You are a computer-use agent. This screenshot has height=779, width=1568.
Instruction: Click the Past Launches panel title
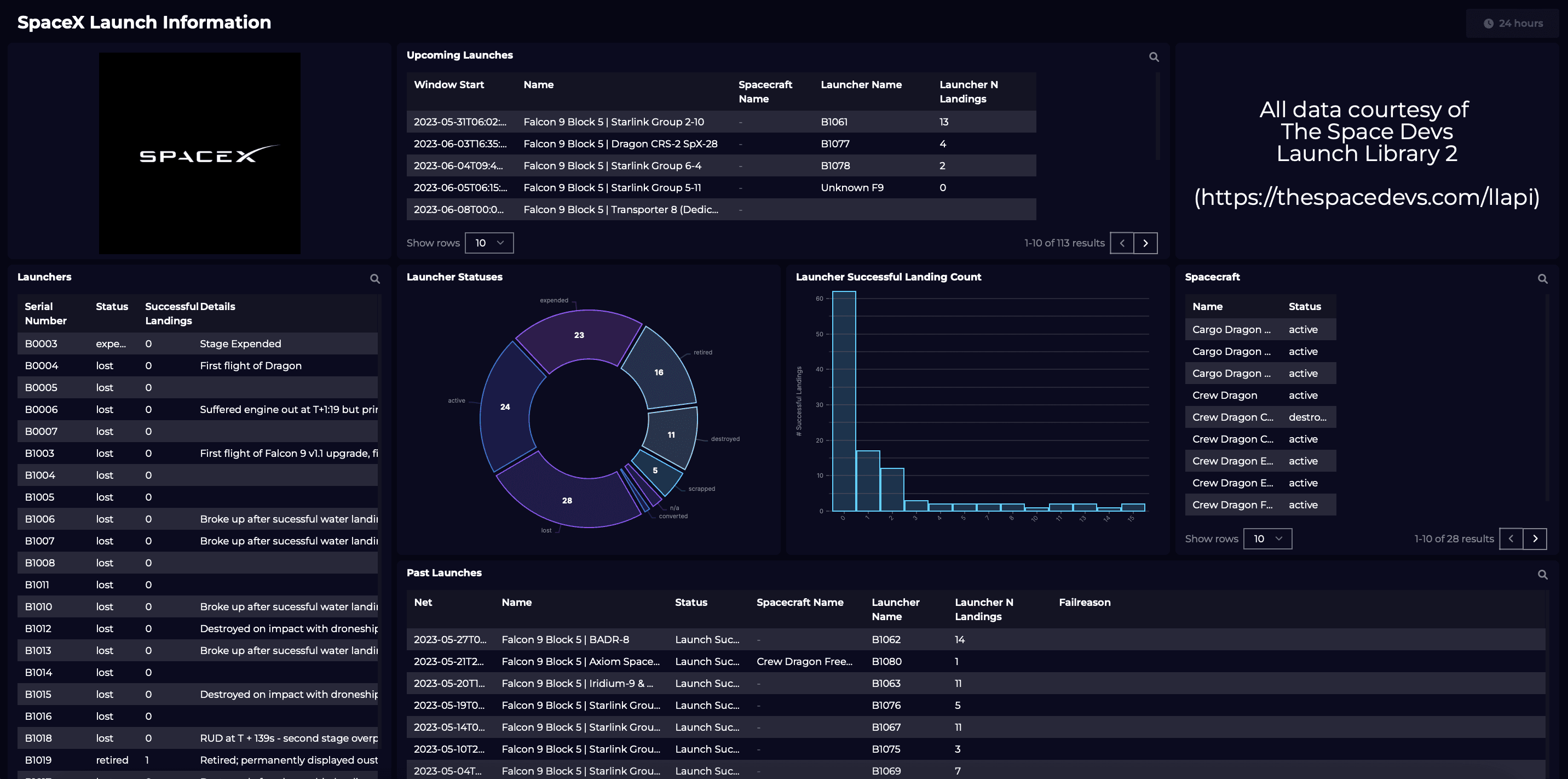[x=444, y=572]
